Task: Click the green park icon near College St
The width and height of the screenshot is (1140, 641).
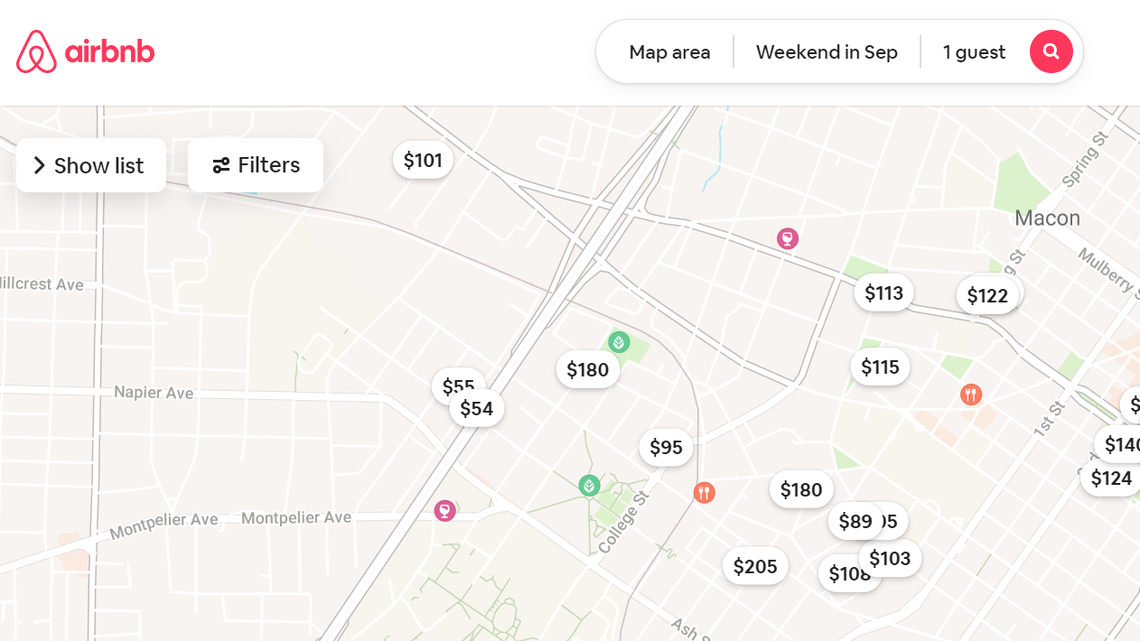Action: pos(590,487)
